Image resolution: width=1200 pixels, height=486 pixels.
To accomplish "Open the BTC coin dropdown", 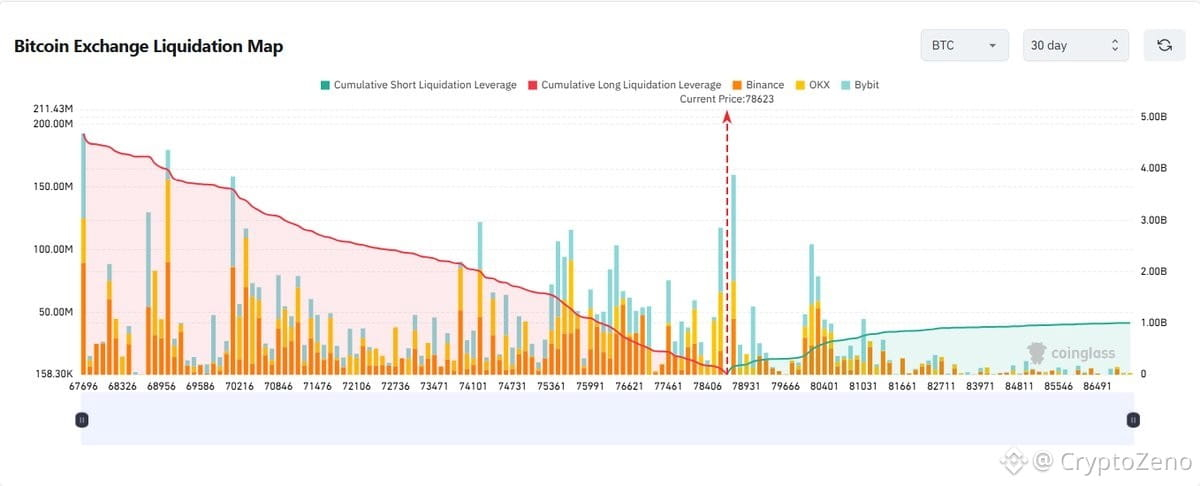I will [965, 46].
